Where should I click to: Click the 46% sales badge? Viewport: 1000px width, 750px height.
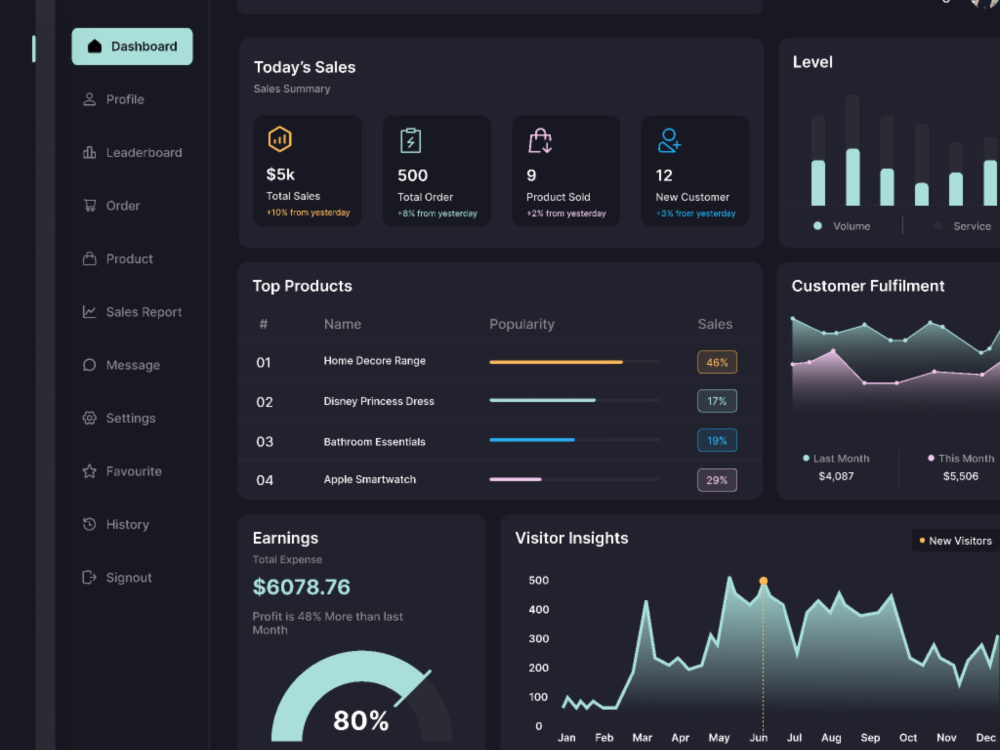[x=717, y=362]
